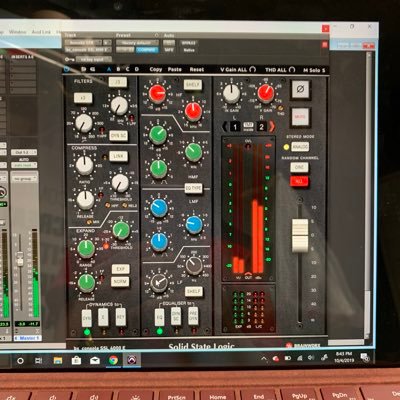Toggle the PRE DYN equaliser button
This screenshot has width=400, height=400.
point(193,316)
